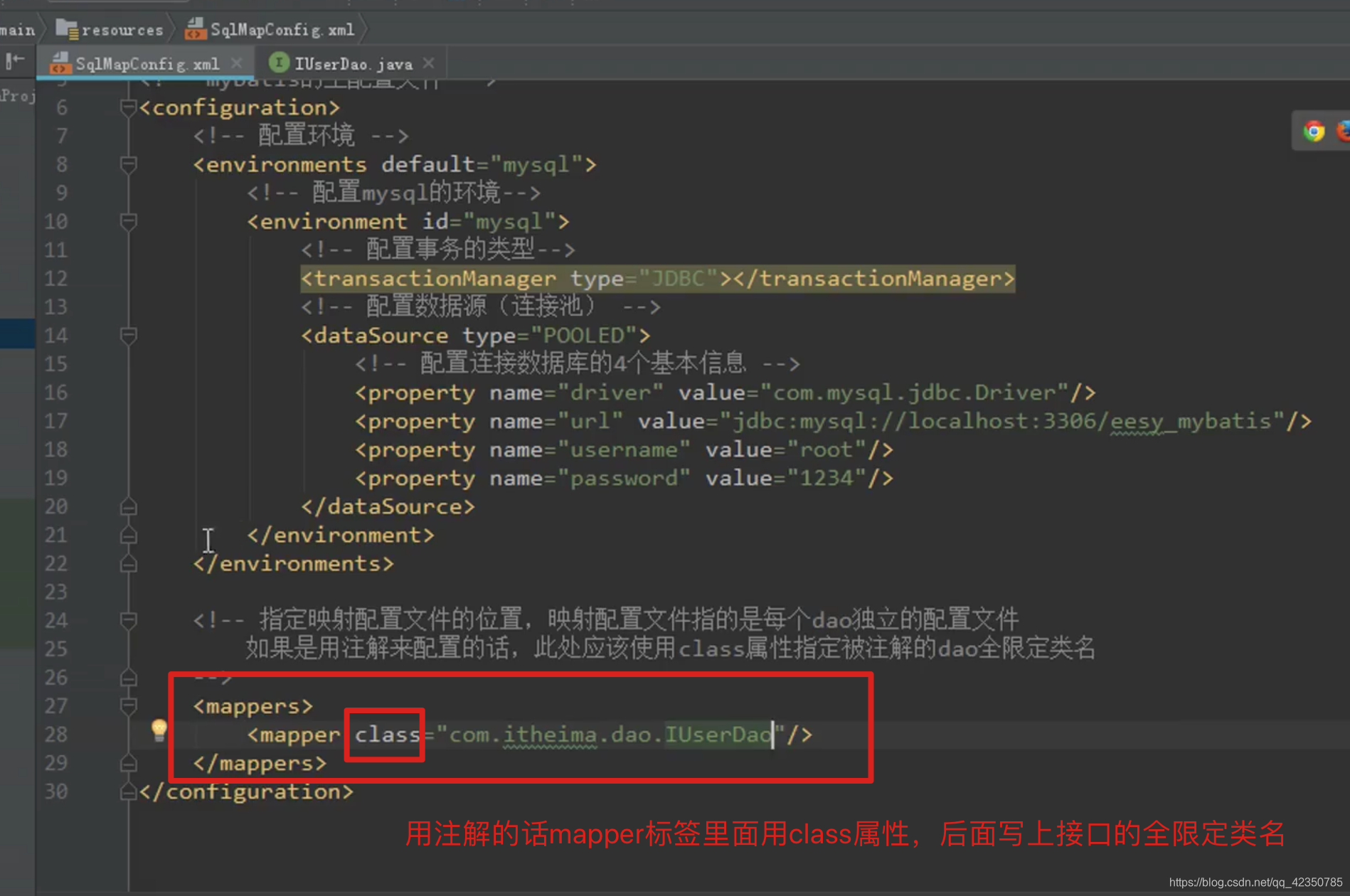Open the file preview in Firefox browser
The width and height of the screenshot is (1350, 896).
pos(1343,132)
